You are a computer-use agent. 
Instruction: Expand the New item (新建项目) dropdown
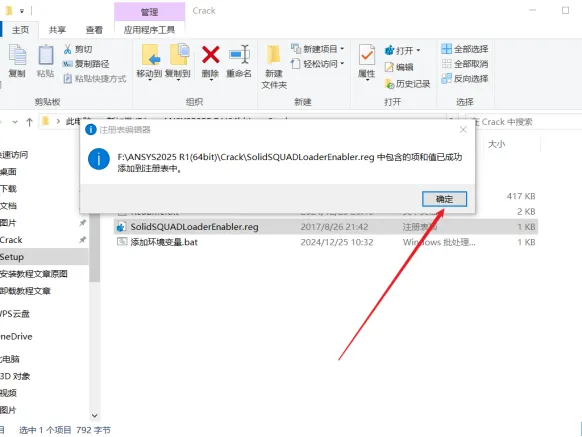342,49
